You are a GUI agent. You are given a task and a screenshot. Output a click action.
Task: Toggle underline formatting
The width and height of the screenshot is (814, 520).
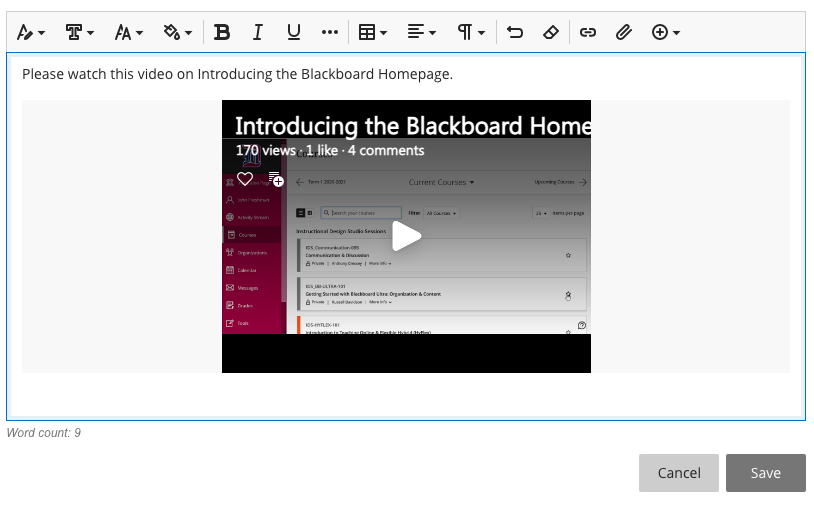click(294, 32)
